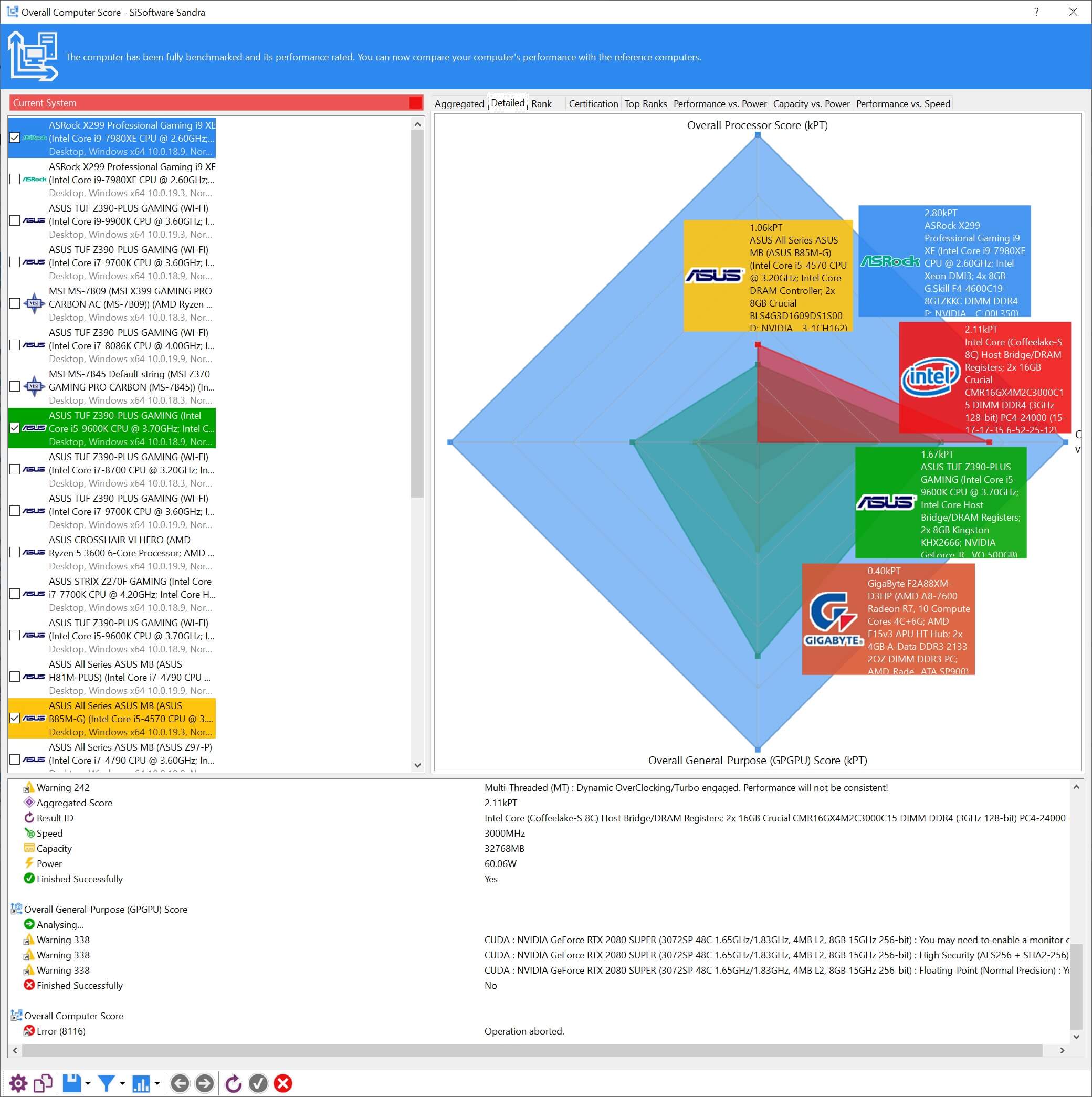
Task: Open the save icon dropdown arrow
Action: tap(88, 1083)
